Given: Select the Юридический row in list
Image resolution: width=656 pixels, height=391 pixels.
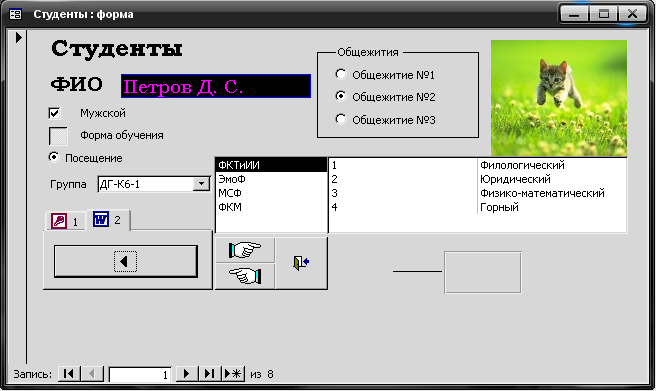Looking at the screenshot, I should click(x=477, y=179).
